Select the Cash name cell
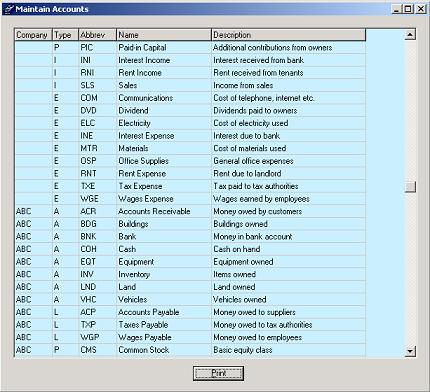 (x=164, y=249)
